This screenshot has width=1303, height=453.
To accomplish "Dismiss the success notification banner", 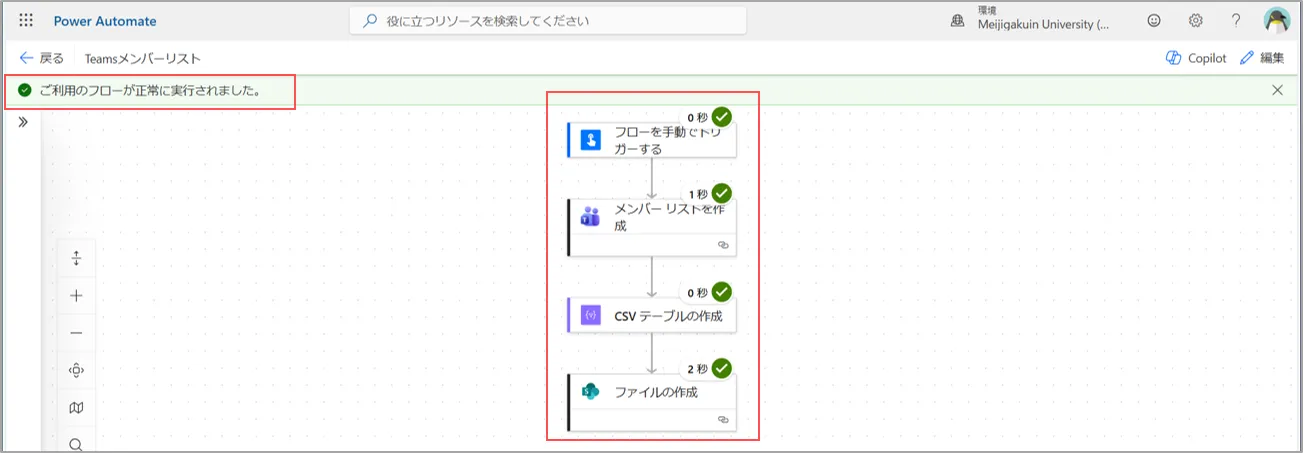I will [1277, 90].
